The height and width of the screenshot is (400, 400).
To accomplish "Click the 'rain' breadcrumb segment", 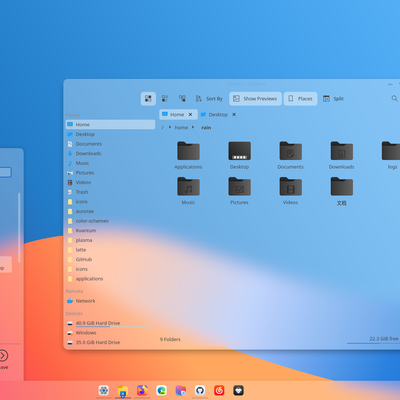I will coord(206,127).
